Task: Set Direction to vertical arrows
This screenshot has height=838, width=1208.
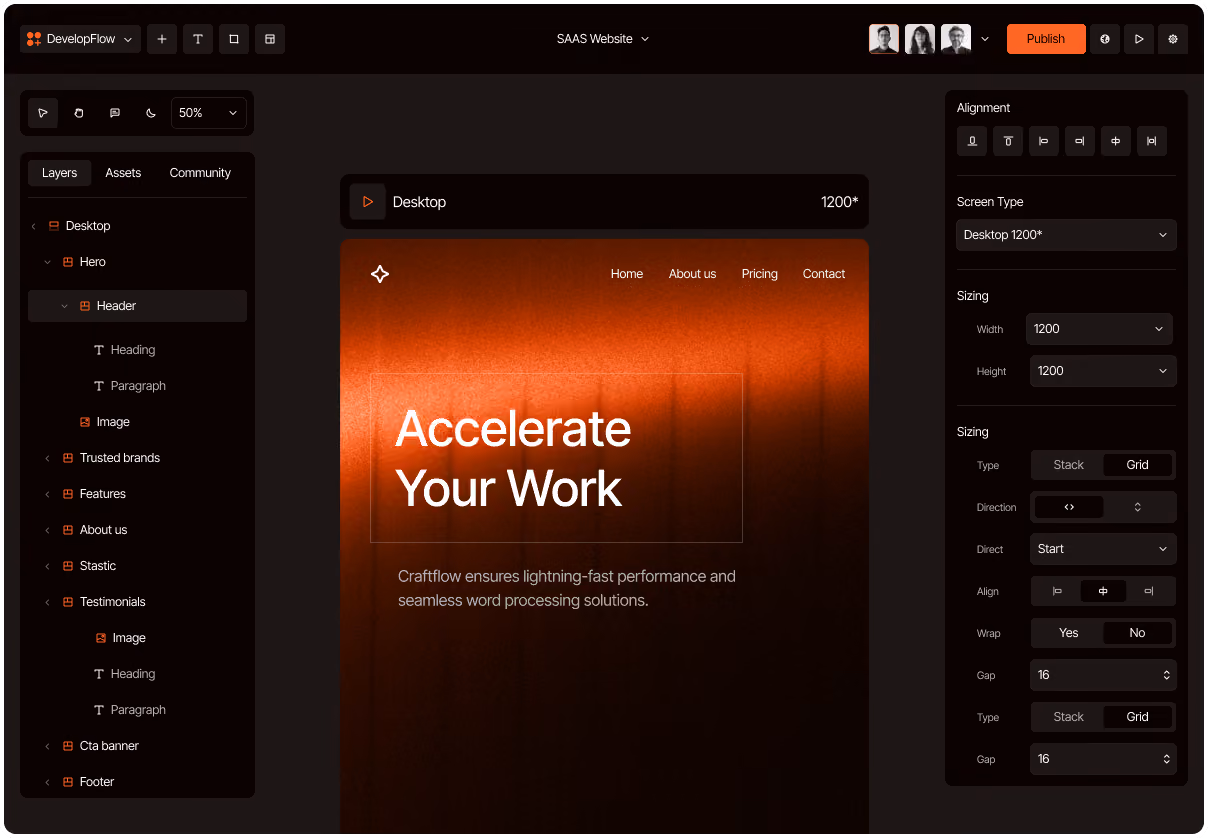Action: (x=1138, y=507)
